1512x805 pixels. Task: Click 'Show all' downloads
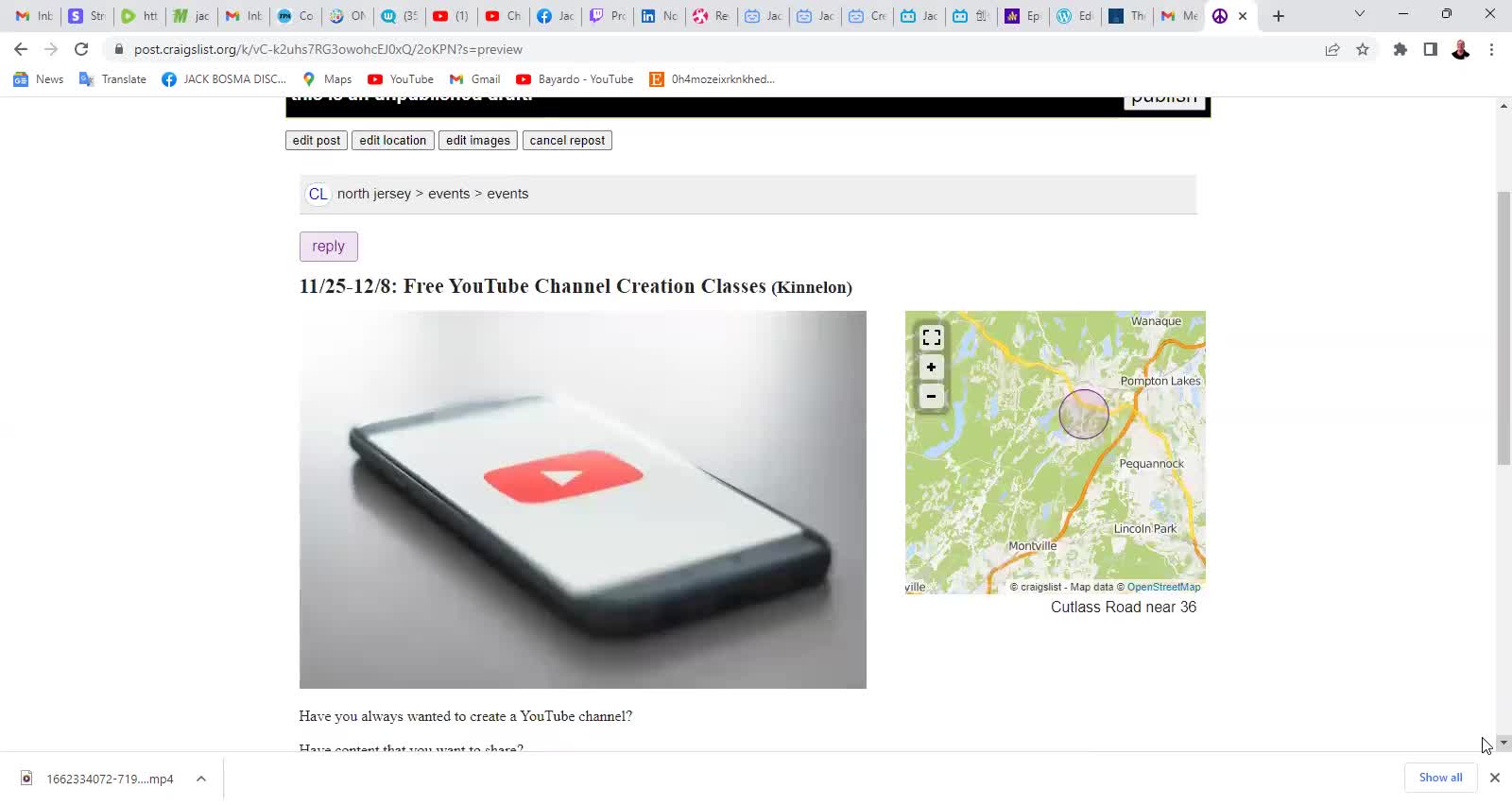1440,778
